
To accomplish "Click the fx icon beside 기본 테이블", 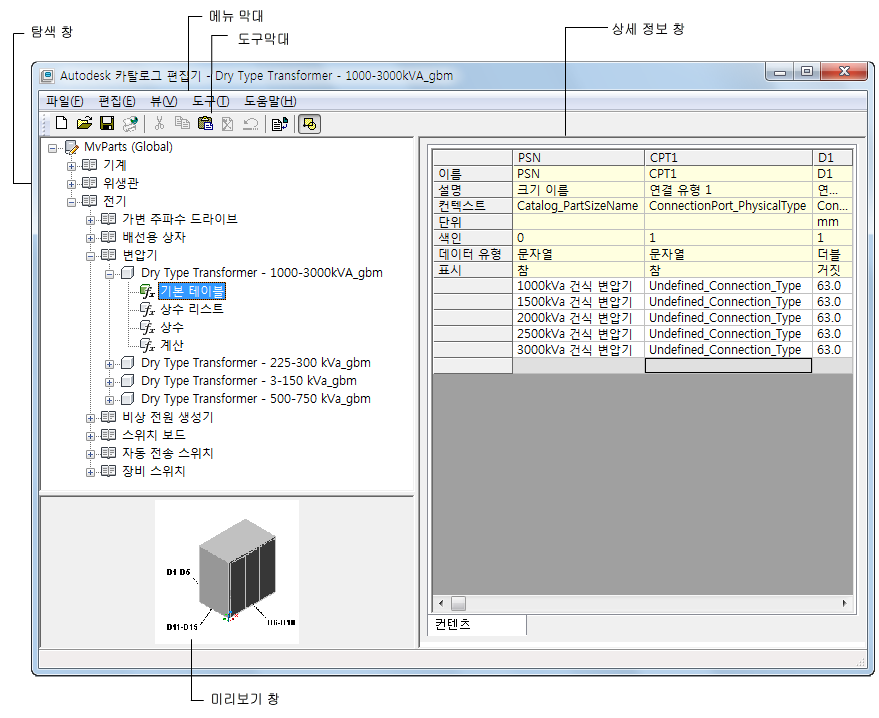I will tap(147, 291).
